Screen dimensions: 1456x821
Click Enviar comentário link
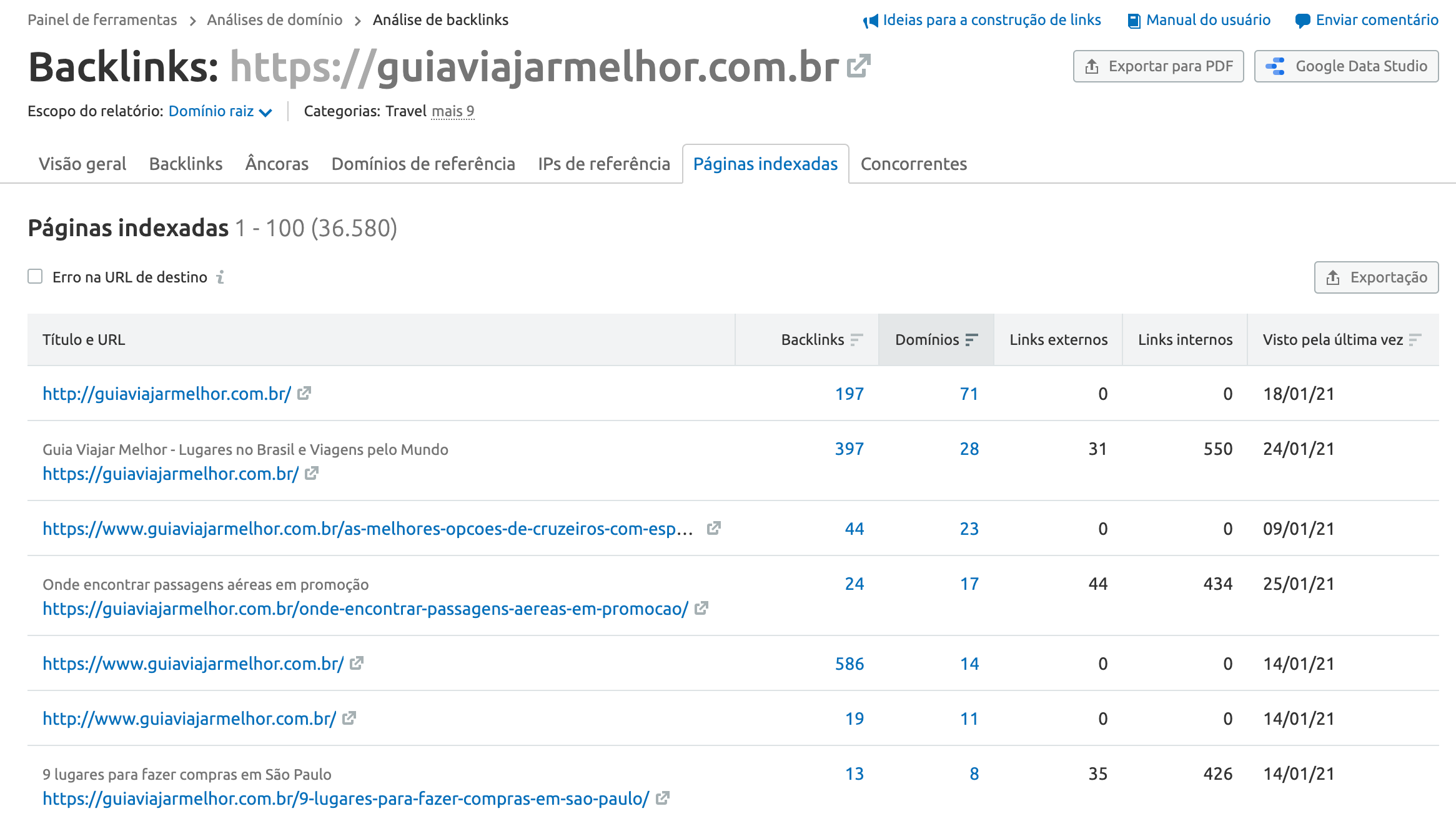[x=1377, y=20]
